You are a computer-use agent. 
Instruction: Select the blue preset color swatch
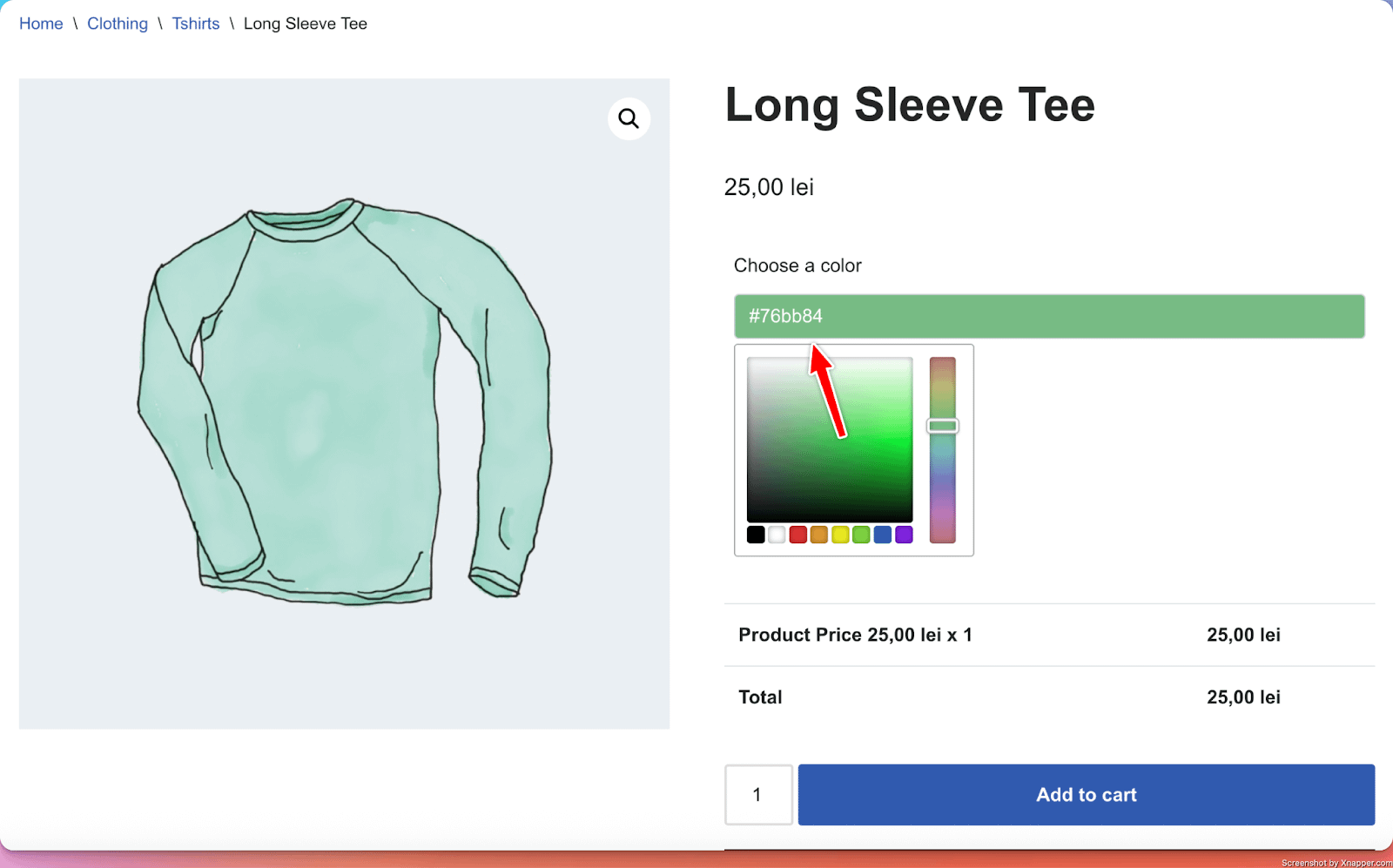tap(883, 535)
